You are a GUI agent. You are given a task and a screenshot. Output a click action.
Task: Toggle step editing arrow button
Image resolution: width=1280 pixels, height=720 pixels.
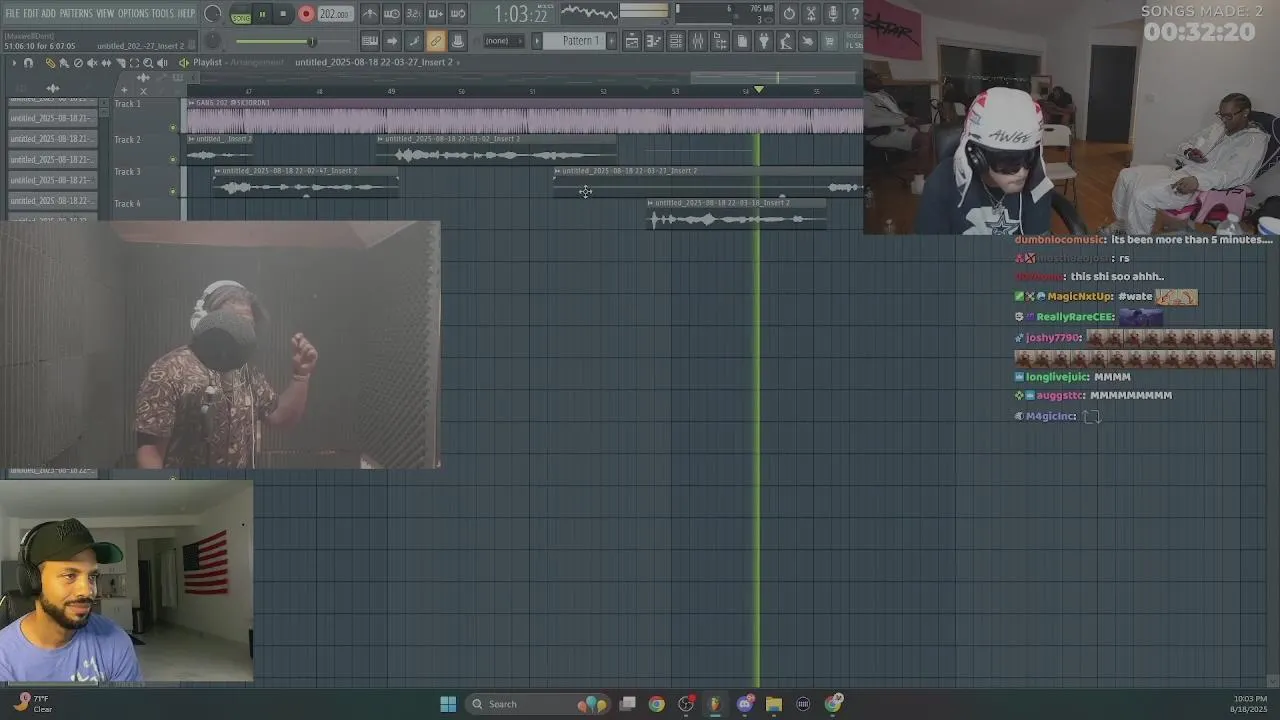tap(392, 41)
